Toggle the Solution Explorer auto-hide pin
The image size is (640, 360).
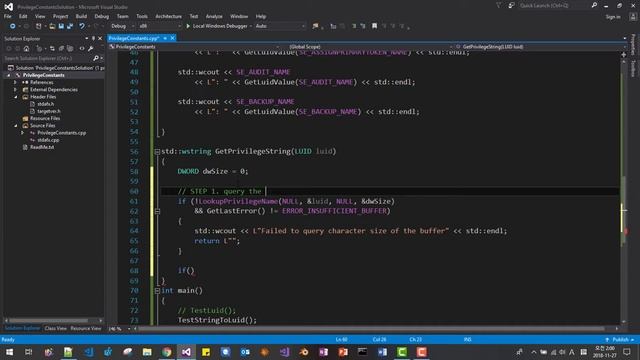(93, 38)
